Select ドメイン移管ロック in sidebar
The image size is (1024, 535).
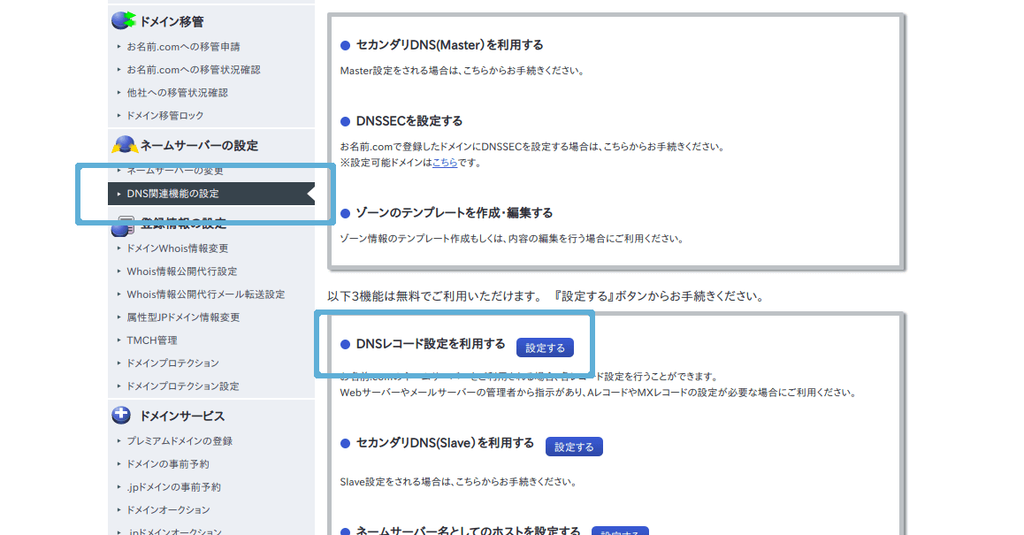165,115
